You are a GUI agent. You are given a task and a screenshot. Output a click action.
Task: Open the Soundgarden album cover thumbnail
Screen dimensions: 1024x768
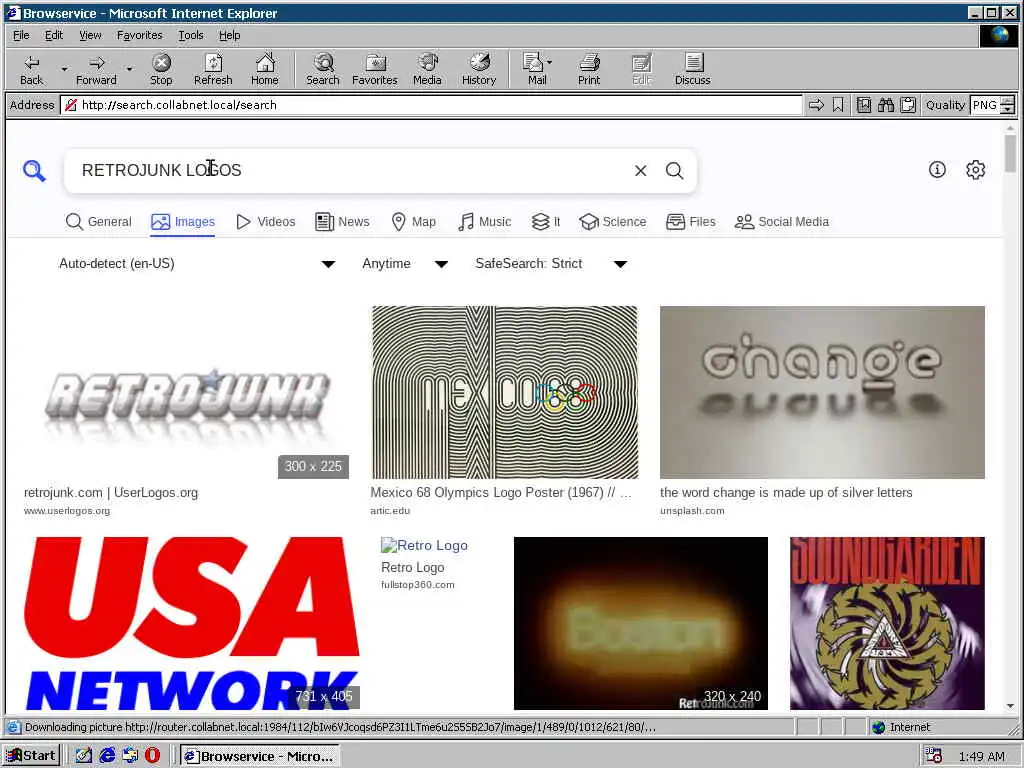887,623
